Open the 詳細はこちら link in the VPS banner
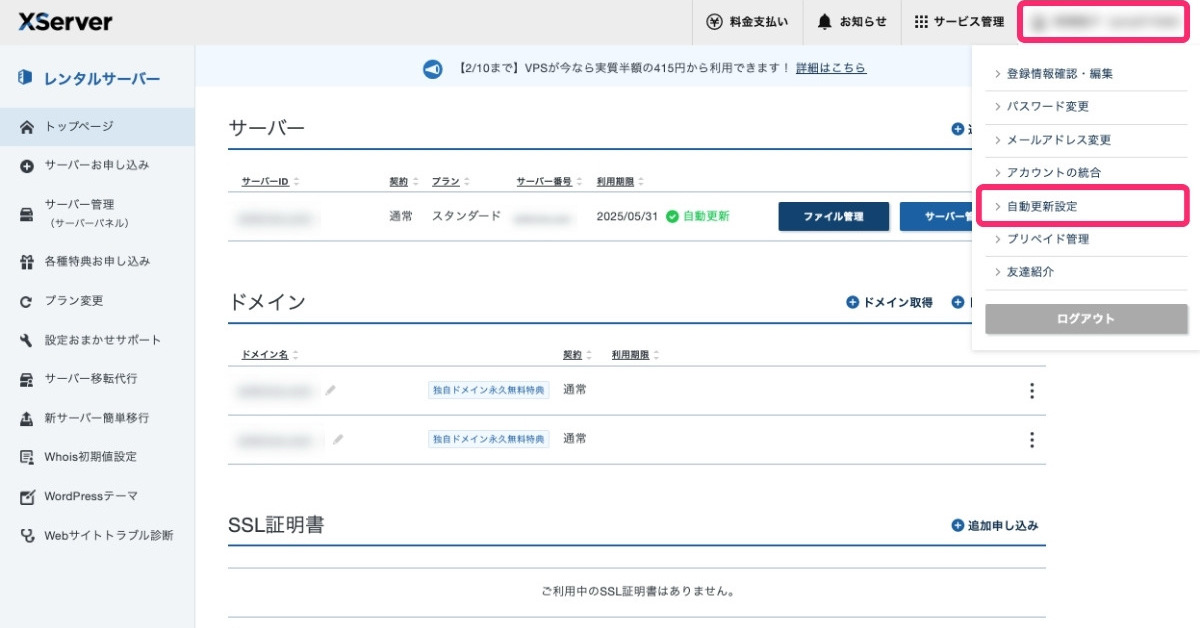The image size is (1200, 628). 832,68
